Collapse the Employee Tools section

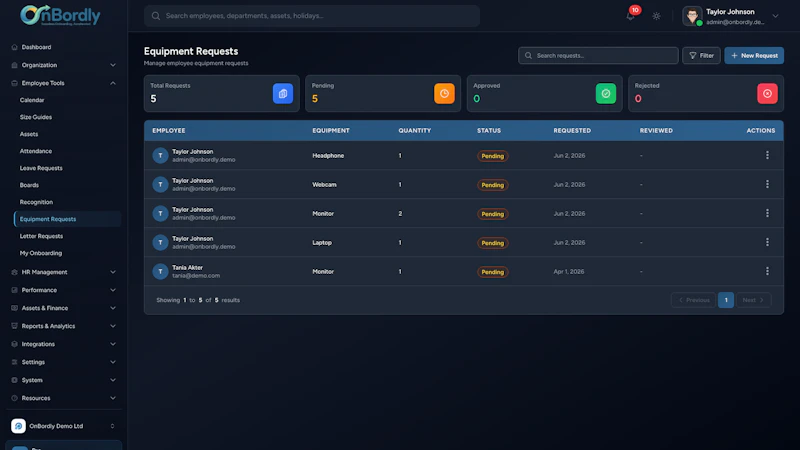(63, 83)
